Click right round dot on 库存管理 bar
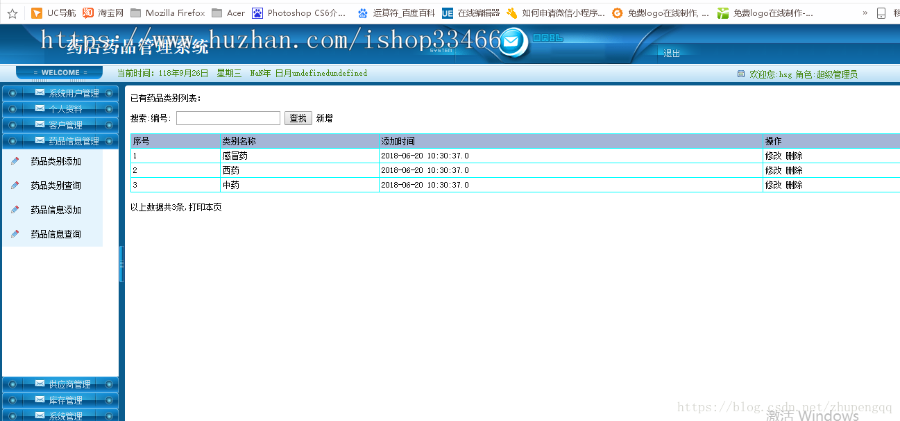This screenshot has width=900, height=421. click(x=108, y=400)
